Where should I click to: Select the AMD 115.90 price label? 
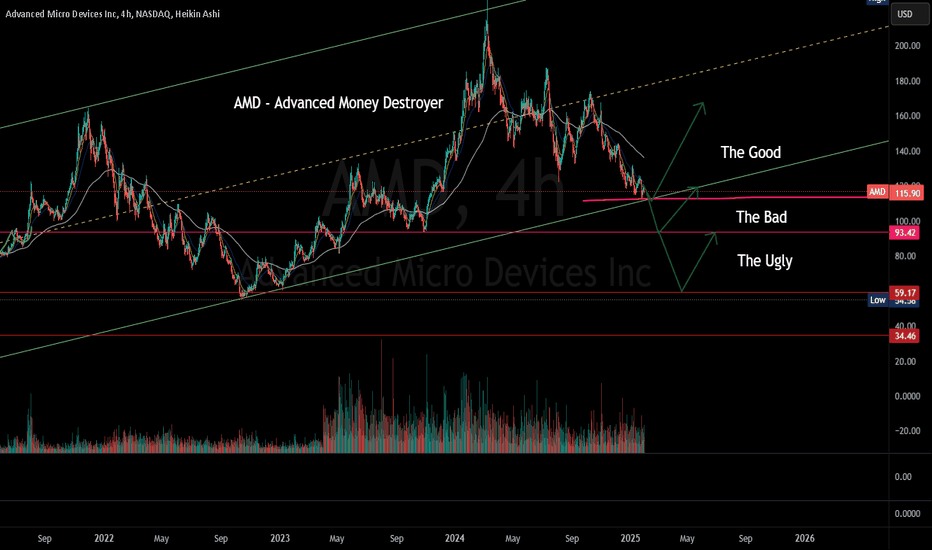895,192
